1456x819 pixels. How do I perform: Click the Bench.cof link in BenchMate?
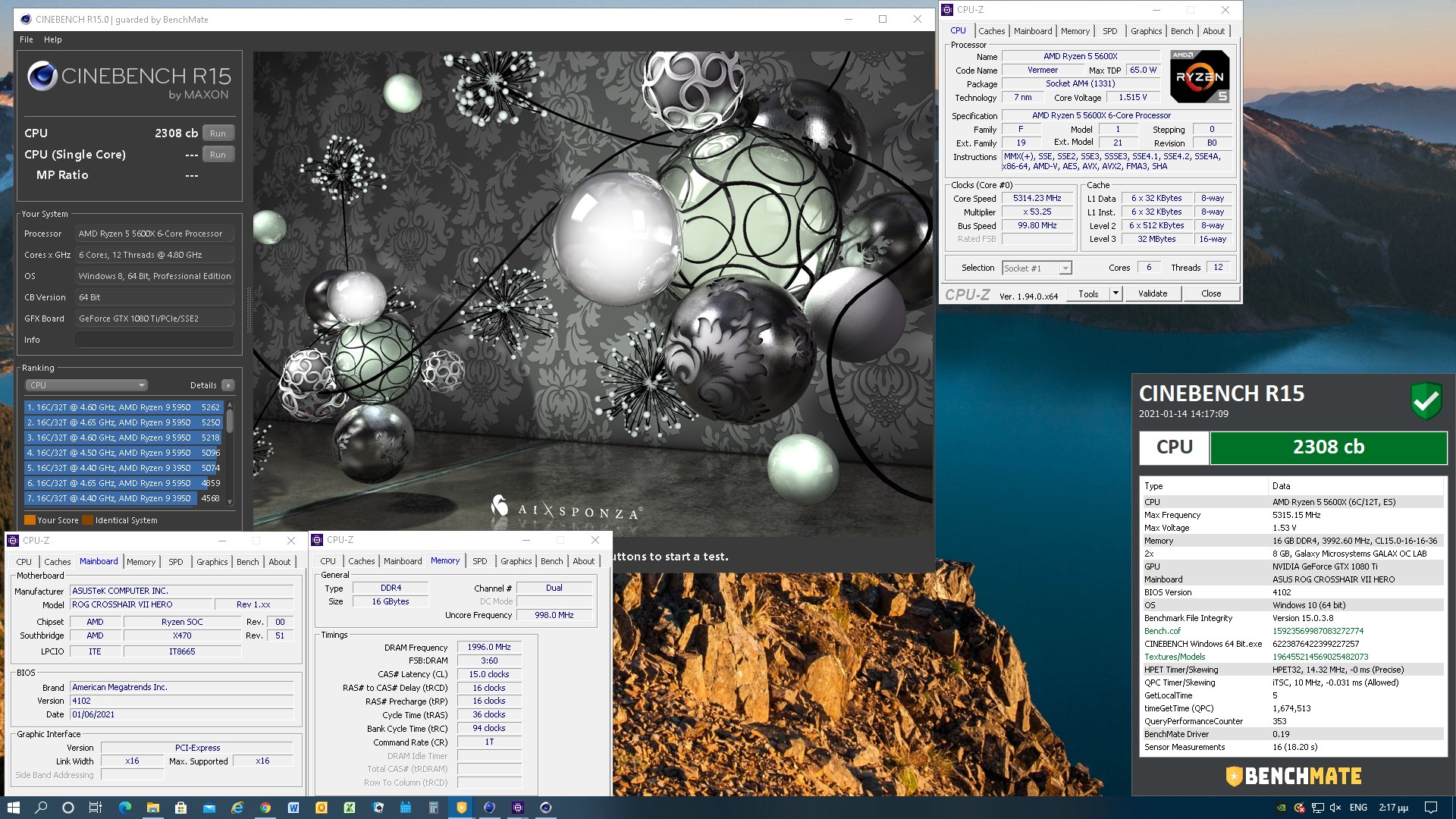tap(1162, 631)
